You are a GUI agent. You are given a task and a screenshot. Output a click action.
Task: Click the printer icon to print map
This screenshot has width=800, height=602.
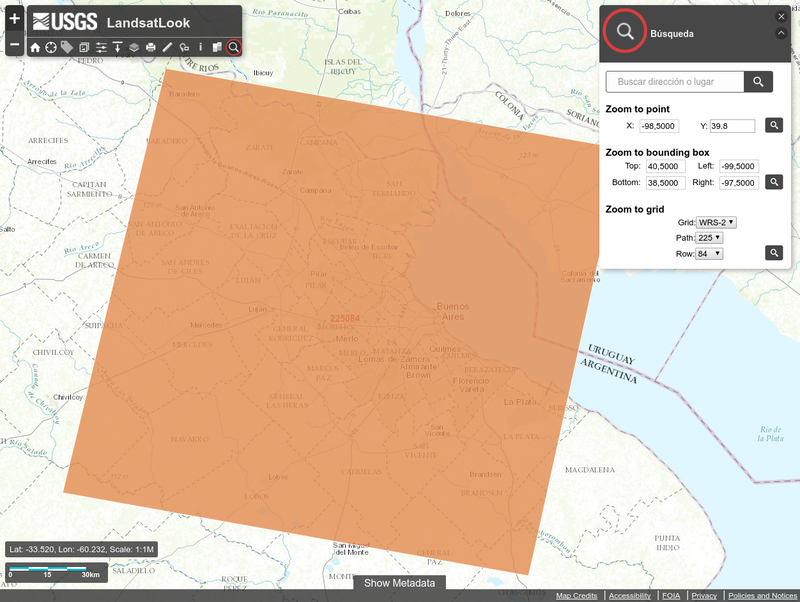pos(150,47)
